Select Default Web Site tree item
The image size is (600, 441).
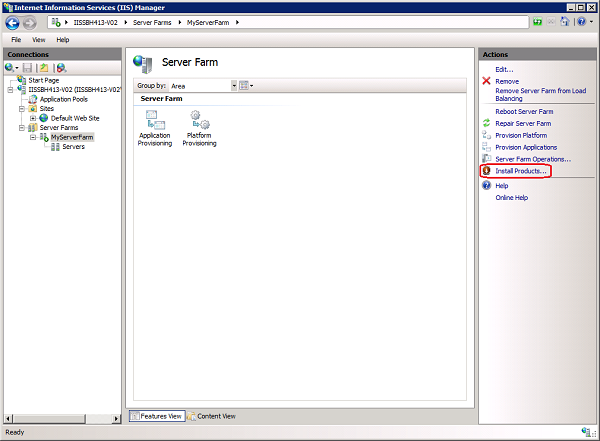coord(75,118)
